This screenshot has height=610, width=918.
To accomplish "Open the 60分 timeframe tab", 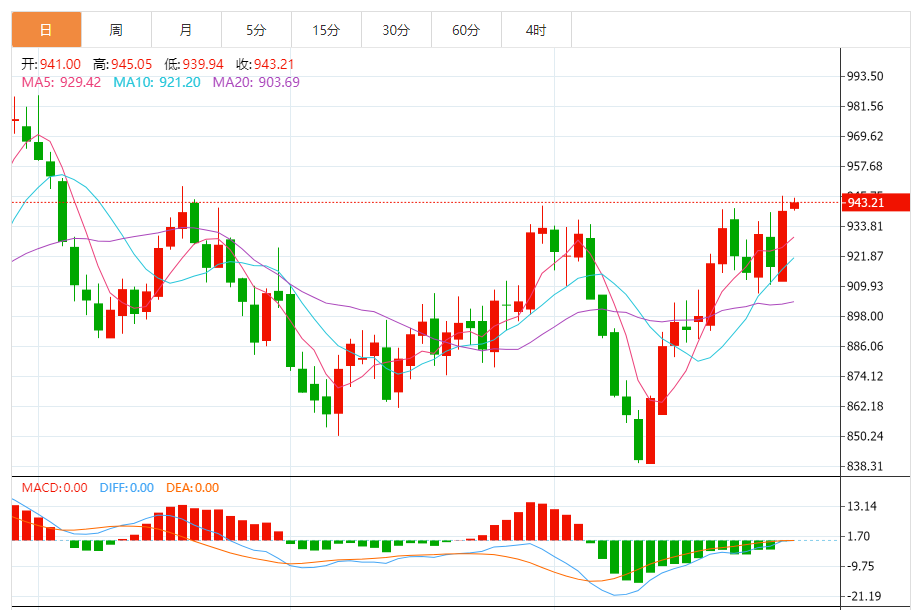I will tap(466, 30).
